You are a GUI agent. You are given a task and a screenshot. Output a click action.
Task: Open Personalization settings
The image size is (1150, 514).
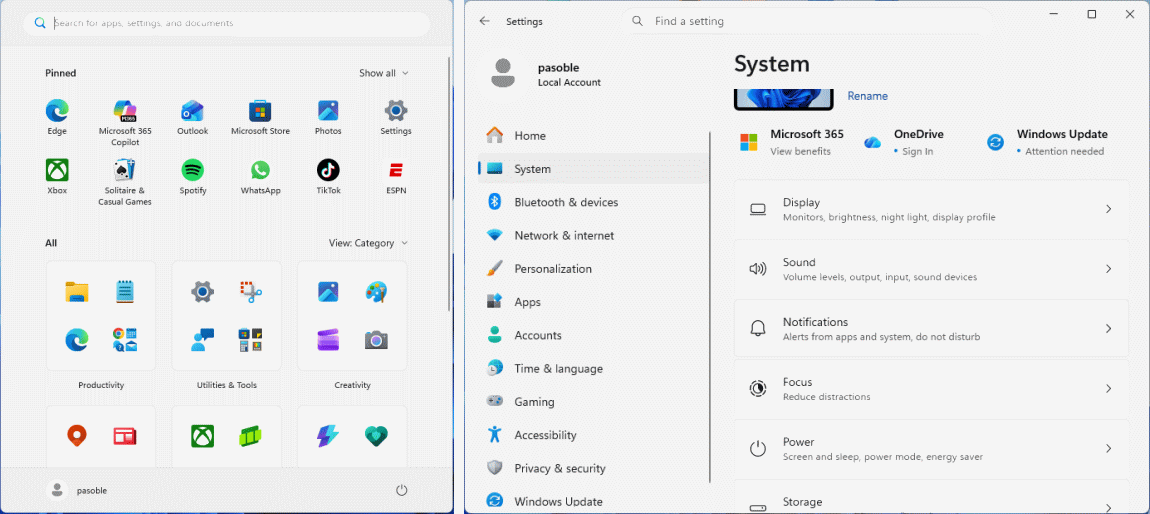[x=593, y=269]
